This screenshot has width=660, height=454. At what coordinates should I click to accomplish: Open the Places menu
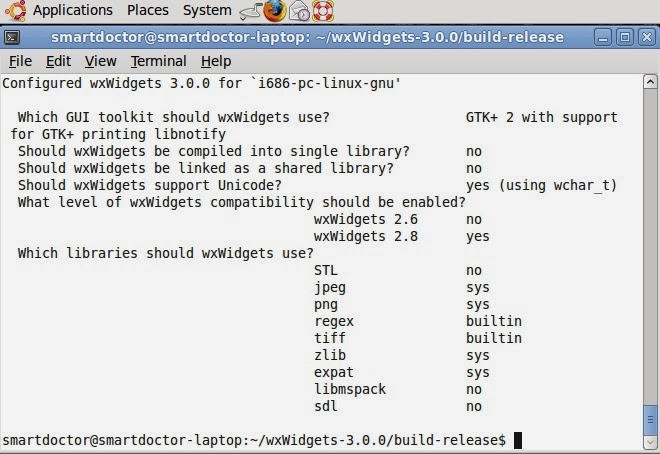tap(148, 10)
